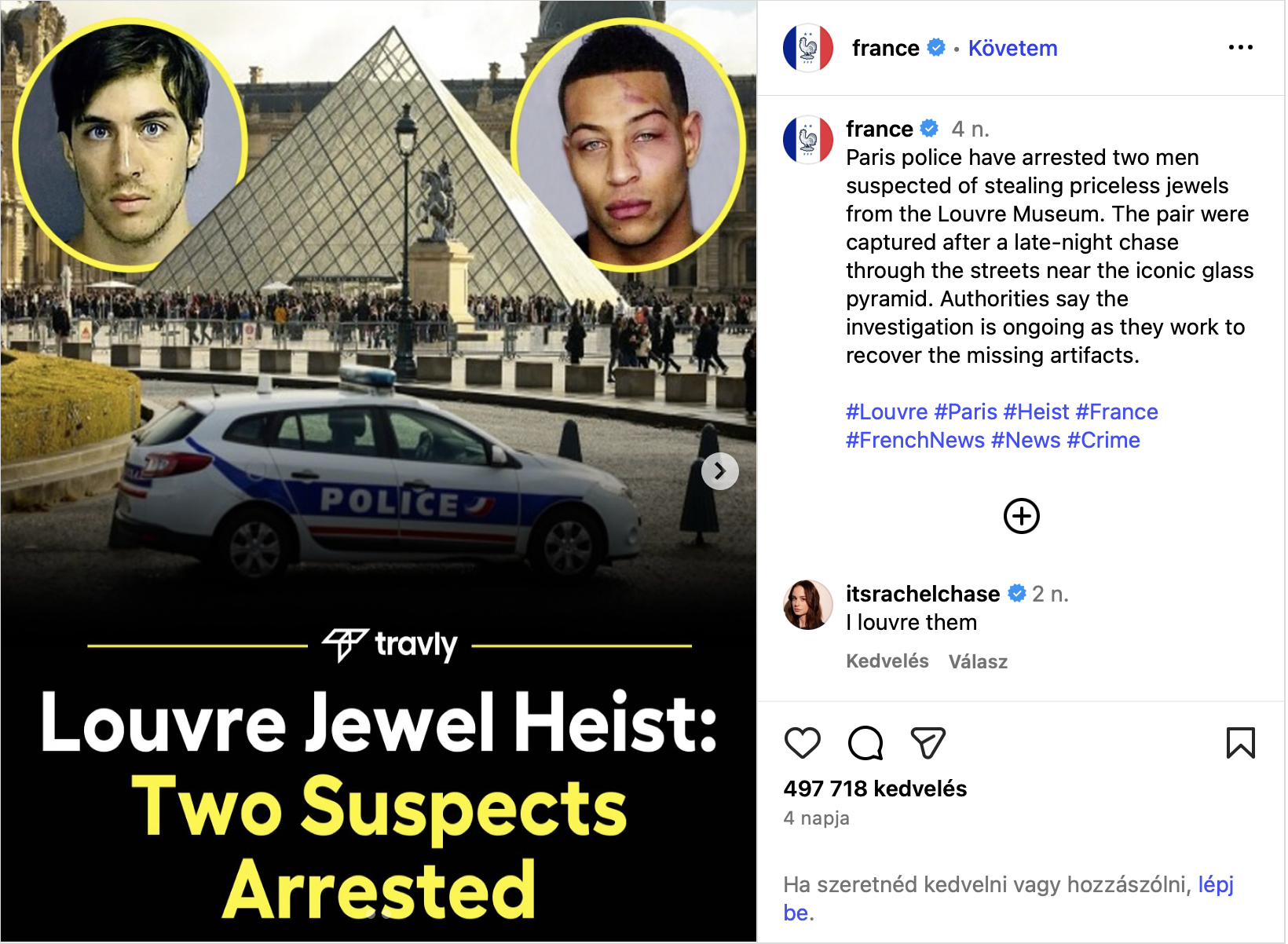Click france avatar beside caption

coord(807,140)
